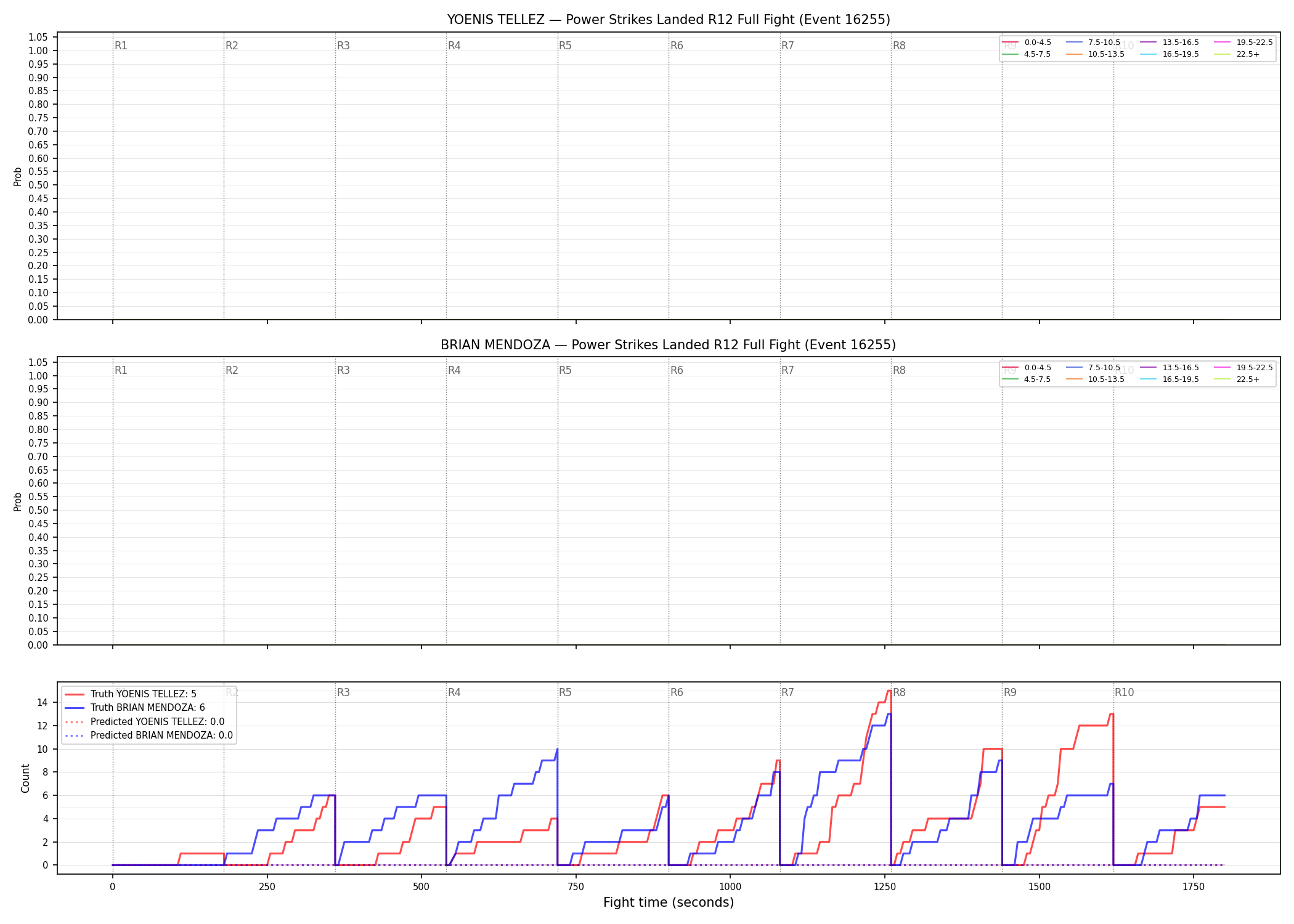The width and height of the screenshot is (1294, 924).
Task: Click '16.5-19.5' legend entry in Tellez chart
Action: (x=1170, y=54)
